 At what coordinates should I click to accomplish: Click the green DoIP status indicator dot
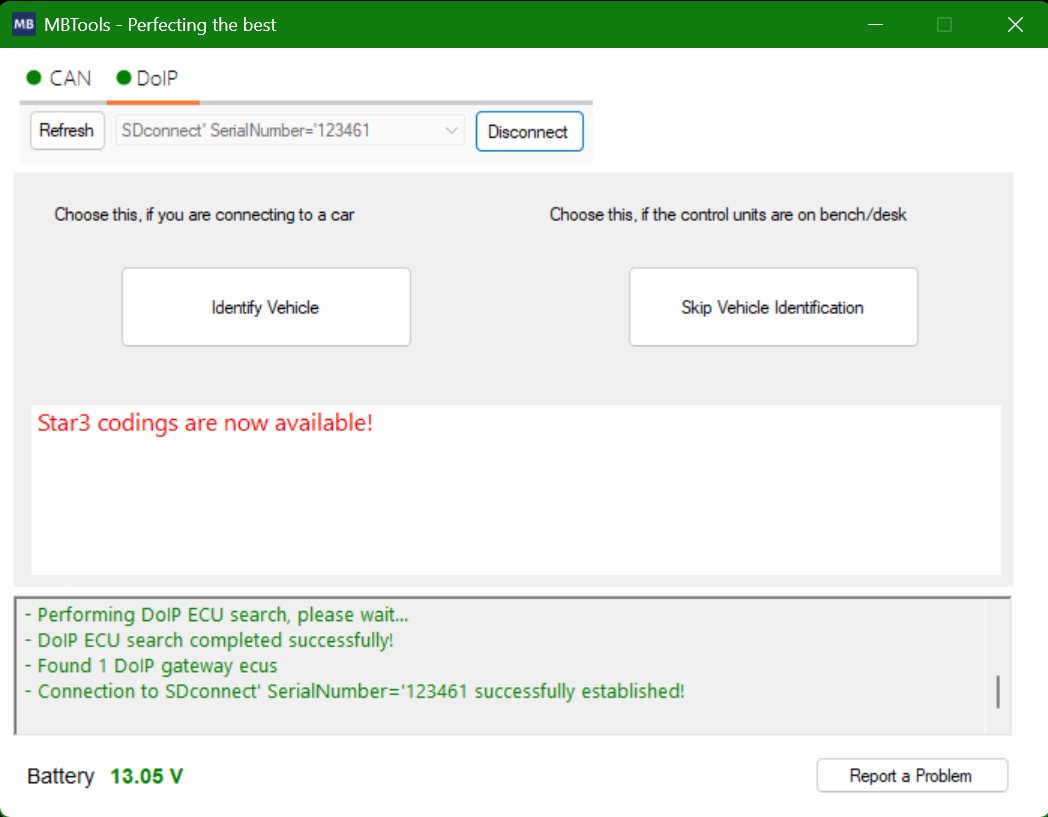pos(124,78)
